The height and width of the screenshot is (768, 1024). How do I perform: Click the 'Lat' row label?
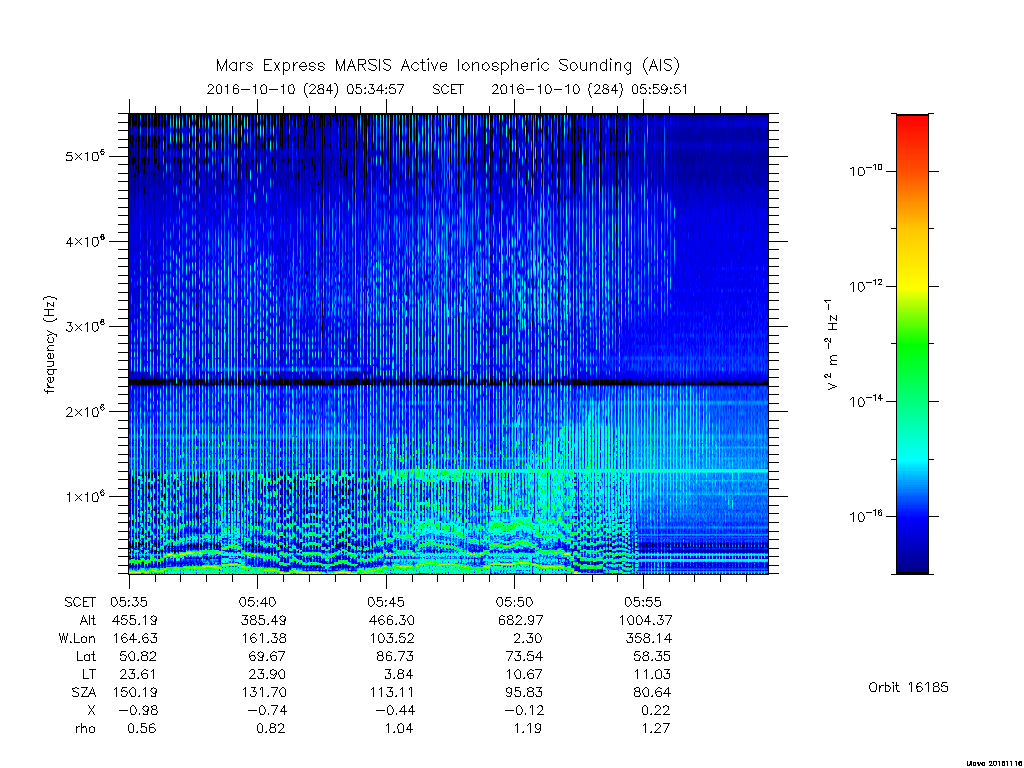86,656
